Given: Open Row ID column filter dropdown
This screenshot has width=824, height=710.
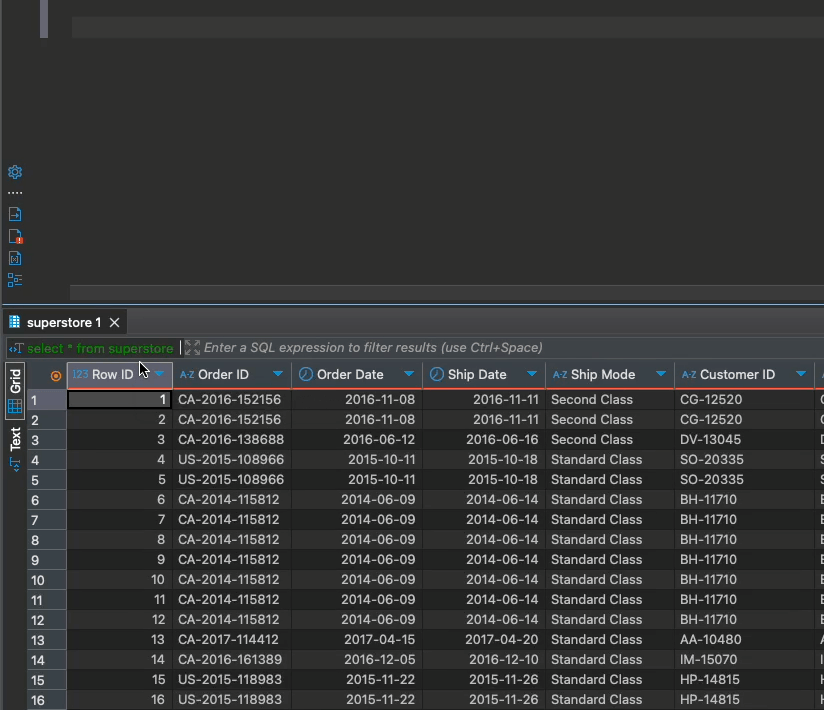Looking at the screenshot, I should pyautogui.click(x=159, y=375).
